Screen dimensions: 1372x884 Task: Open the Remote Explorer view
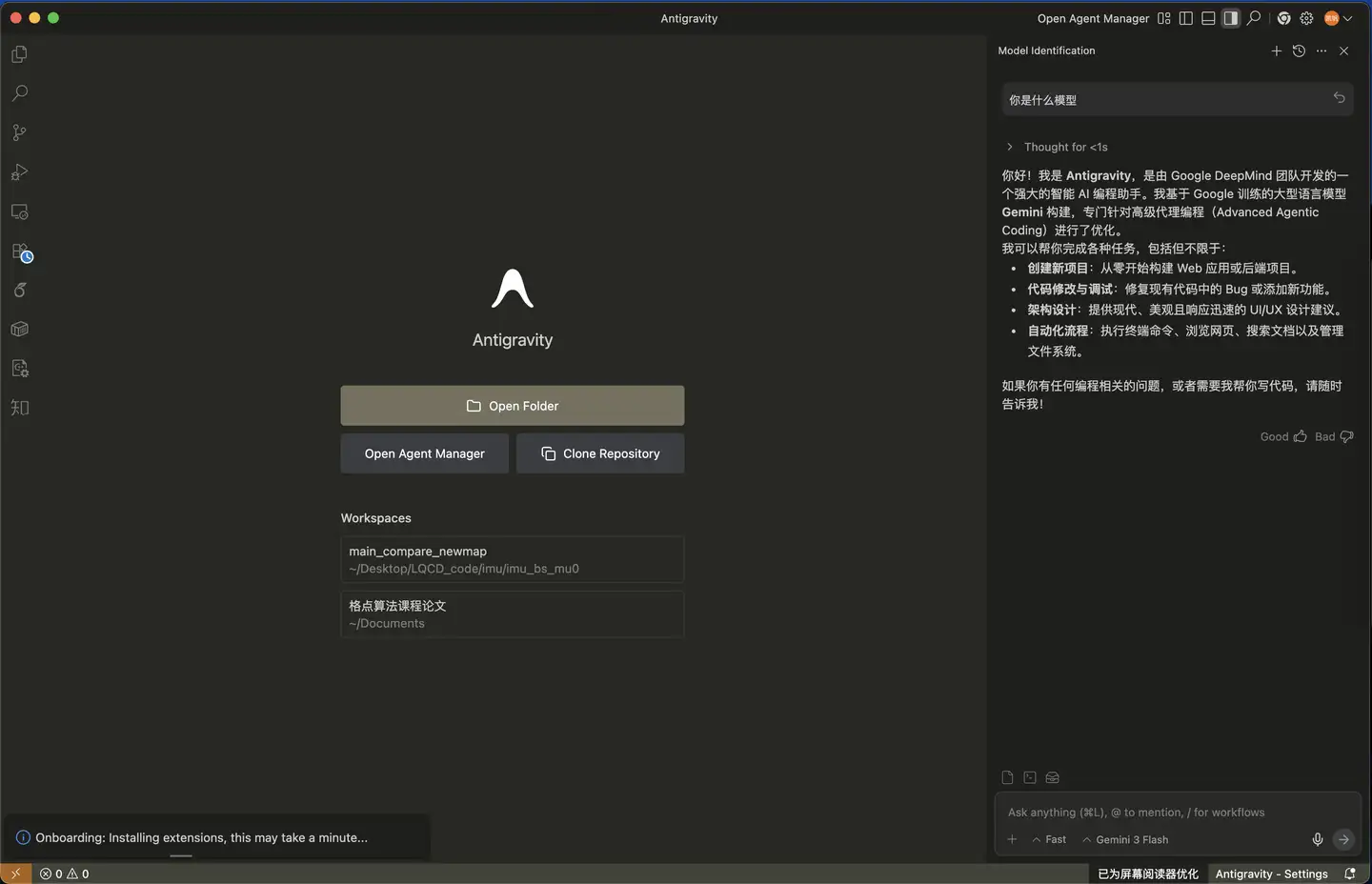pyautogui.click(x=19, y=211)
